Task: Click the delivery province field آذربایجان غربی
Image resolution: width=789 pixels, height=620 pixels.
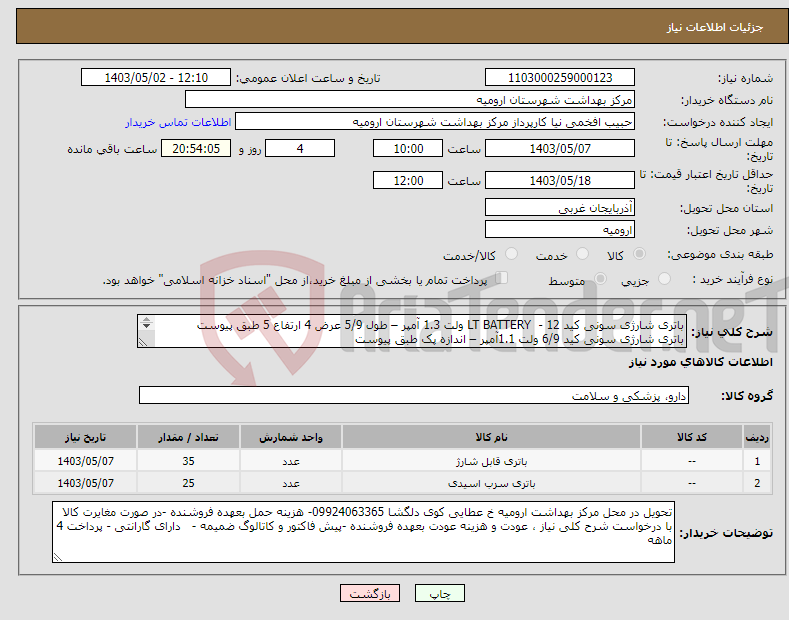Action: point(560,207)
